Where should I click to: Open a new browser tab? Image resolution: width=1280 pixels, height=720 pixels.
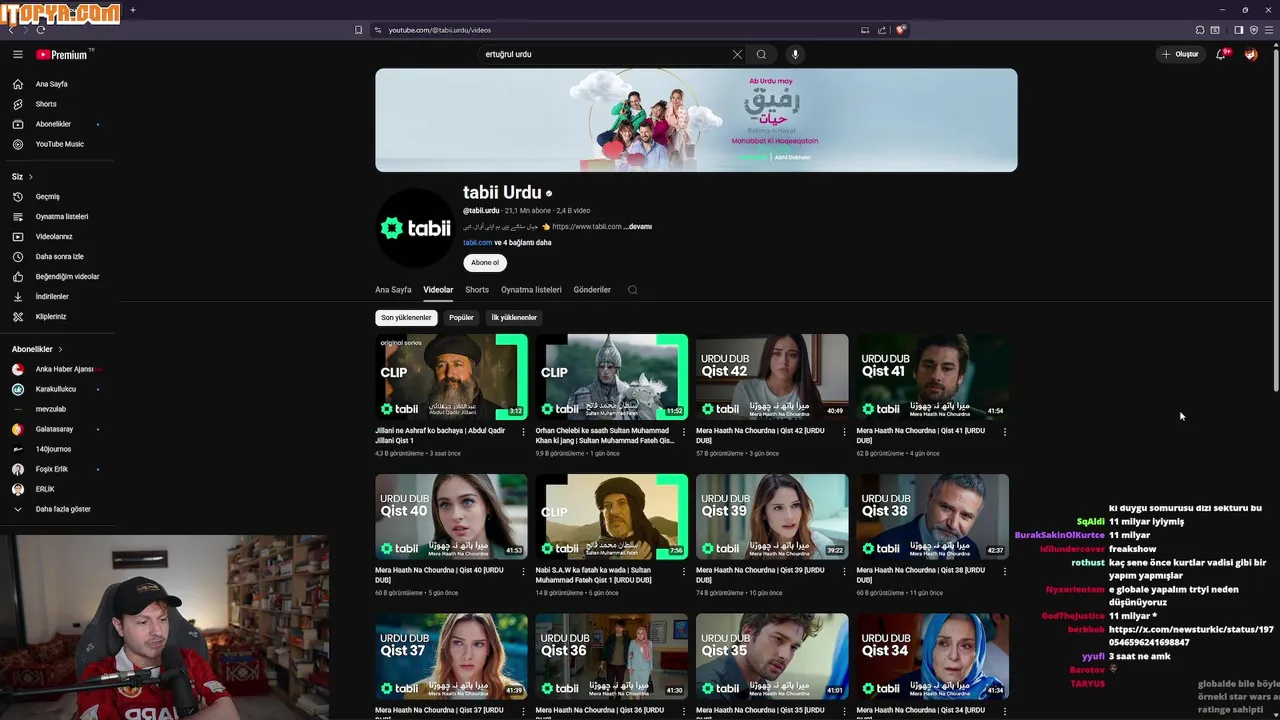point(132,10)
